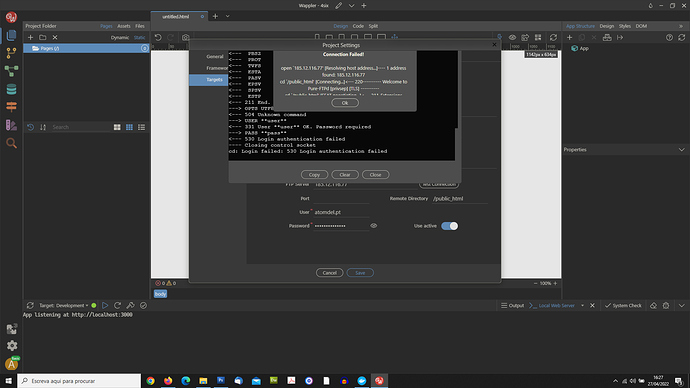The height and width of the screenshot is (388, 690).
Task: Switch to Split view
Action: (373, 26)
